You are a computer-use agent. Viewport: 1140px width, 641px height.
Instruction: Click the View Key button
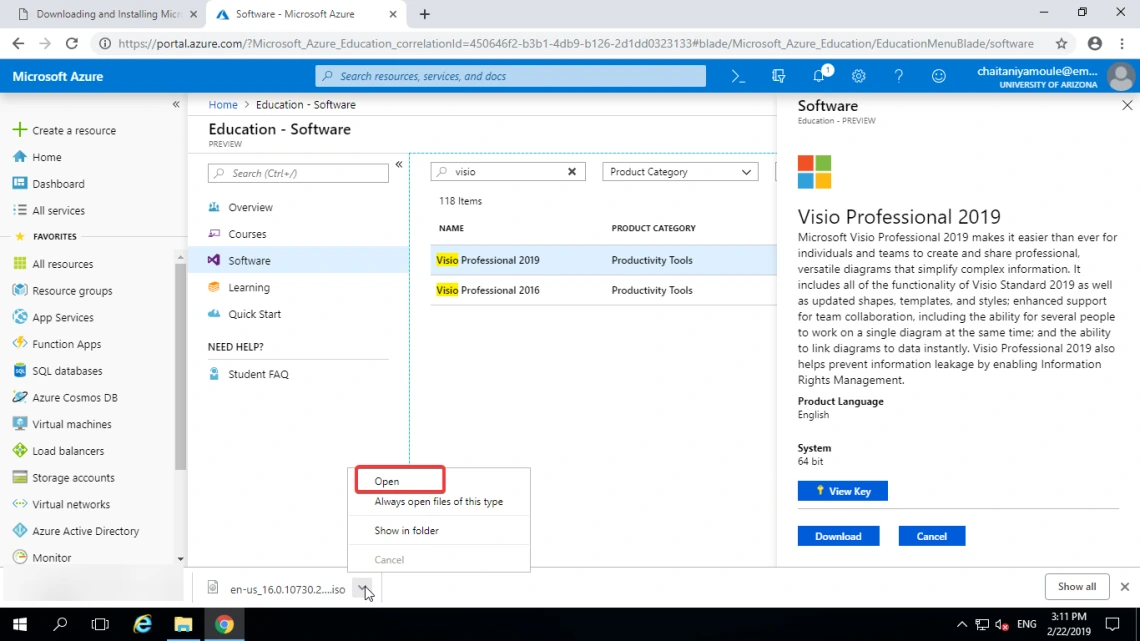point(842,491)
